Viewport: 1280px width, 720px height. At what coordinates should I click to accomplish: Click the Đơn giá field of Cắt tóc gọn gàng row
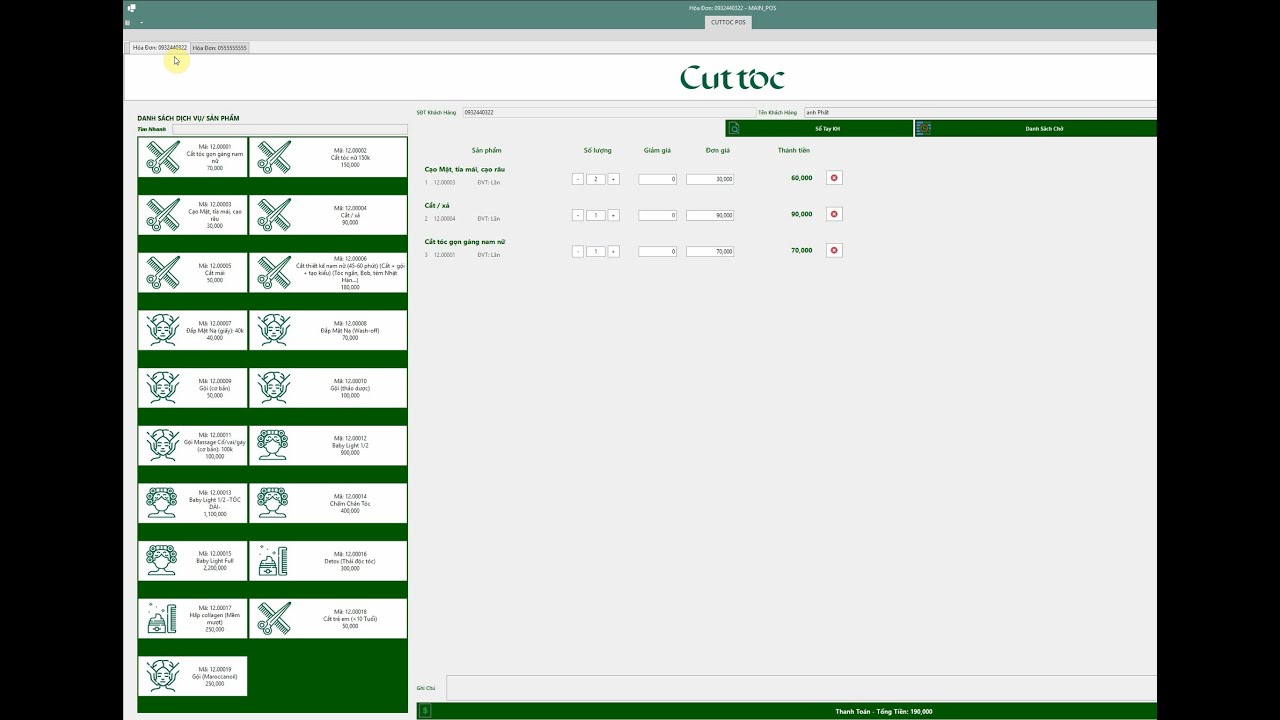[x=710, y=251]
